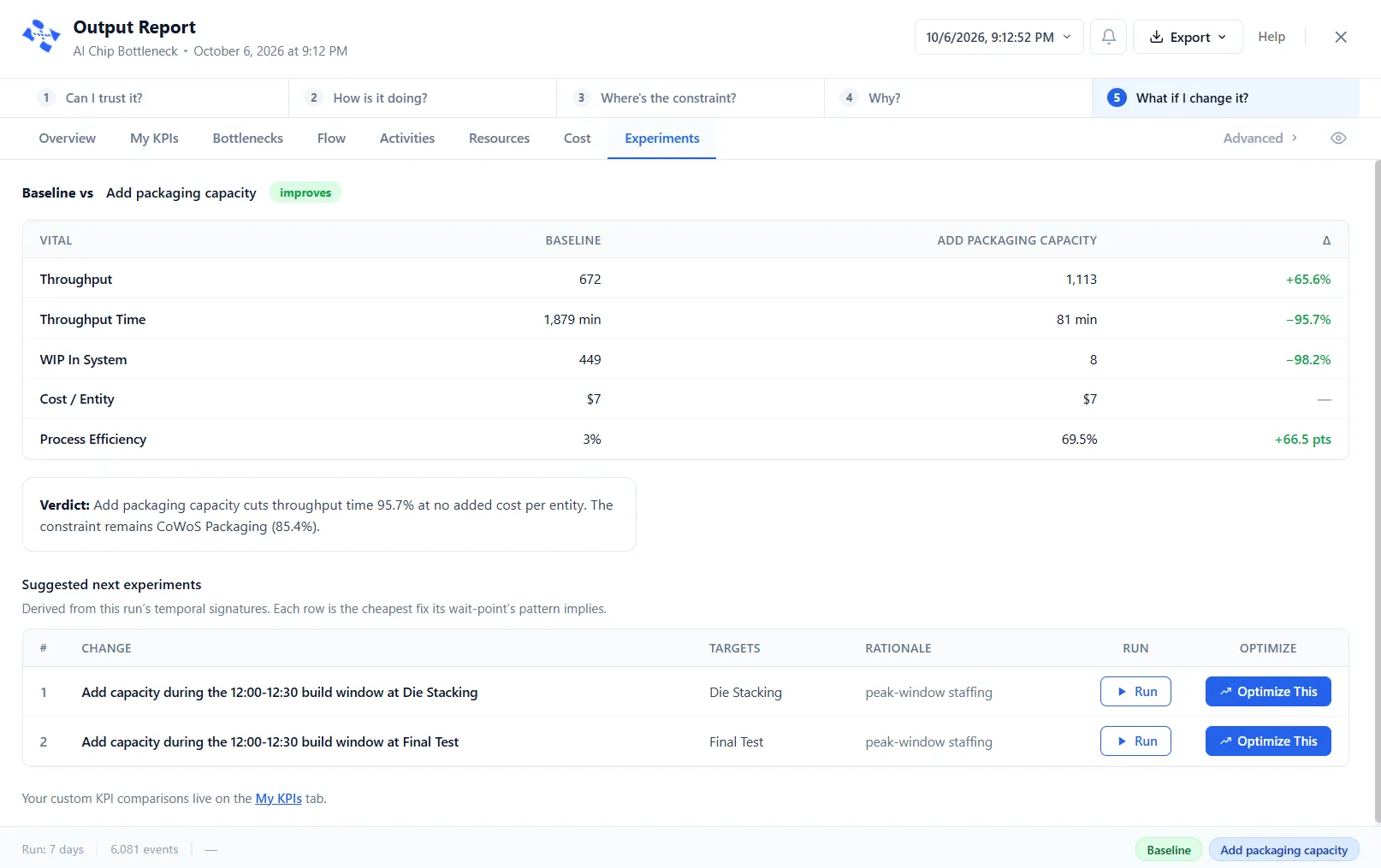Image resolution: width=1381 pixels, height=868 pixels.
Task: Open the Cost tab
Action: pyautogui.click(x=578, y=139)
